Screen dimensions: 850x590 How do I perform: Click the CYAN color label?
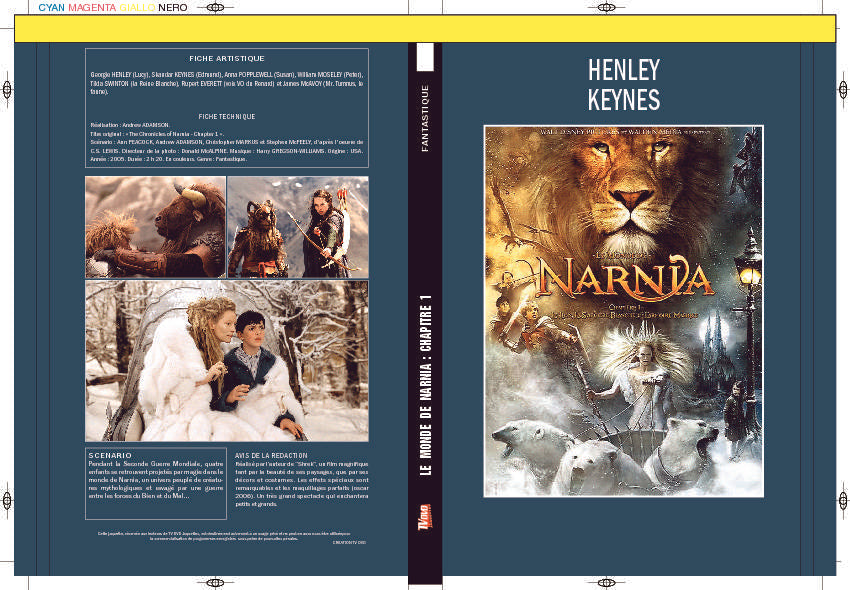[x=51, y=8]
